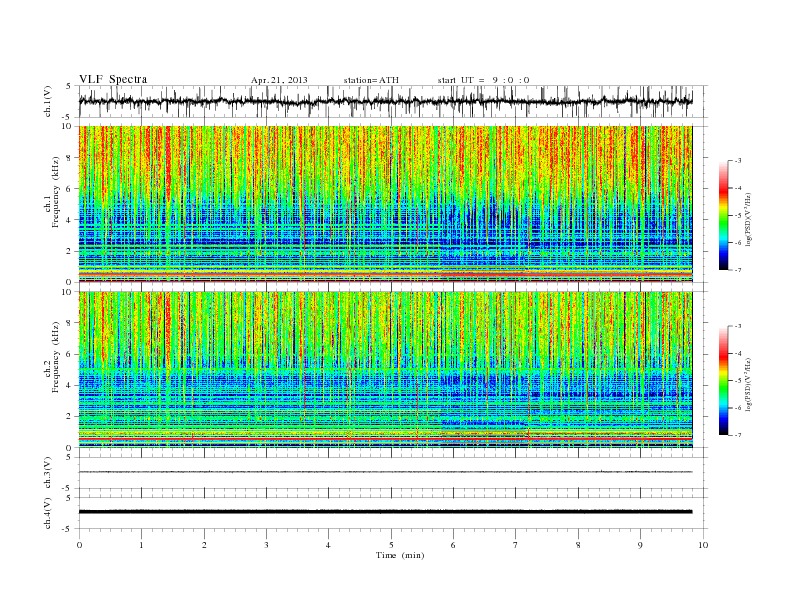Click time axis tick label "7"
The height and width of the screenshot is (612, 792).
pos(516,545)
